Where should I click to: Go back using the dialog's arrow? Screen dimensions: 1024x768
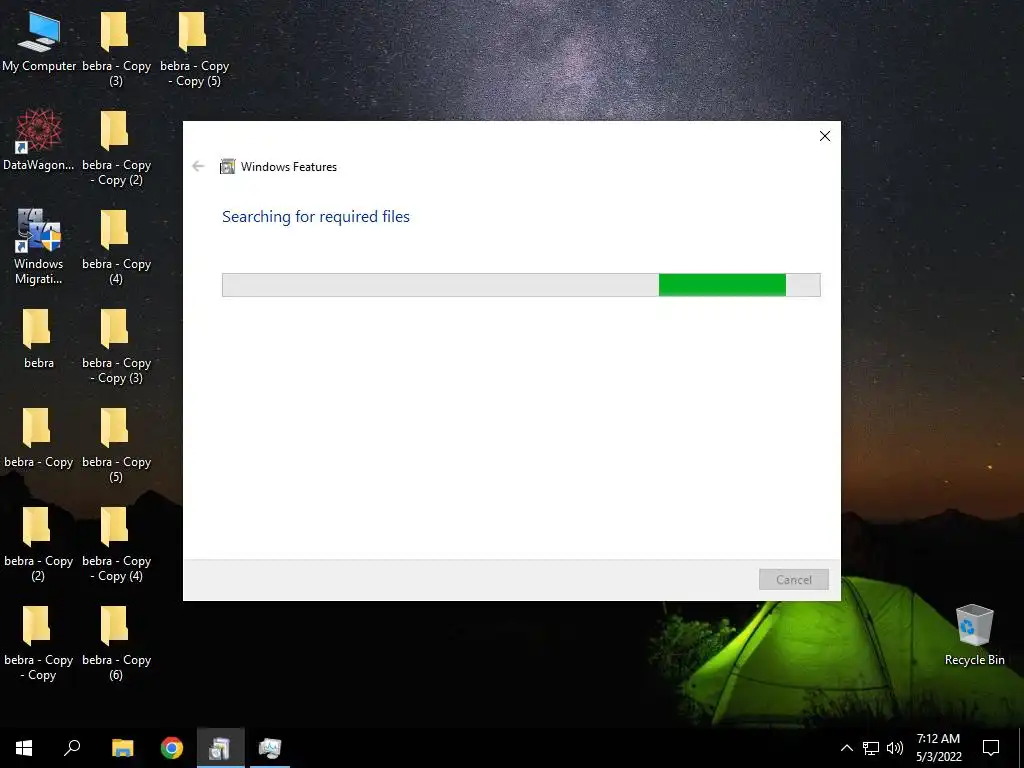click(x=198, y=167)
